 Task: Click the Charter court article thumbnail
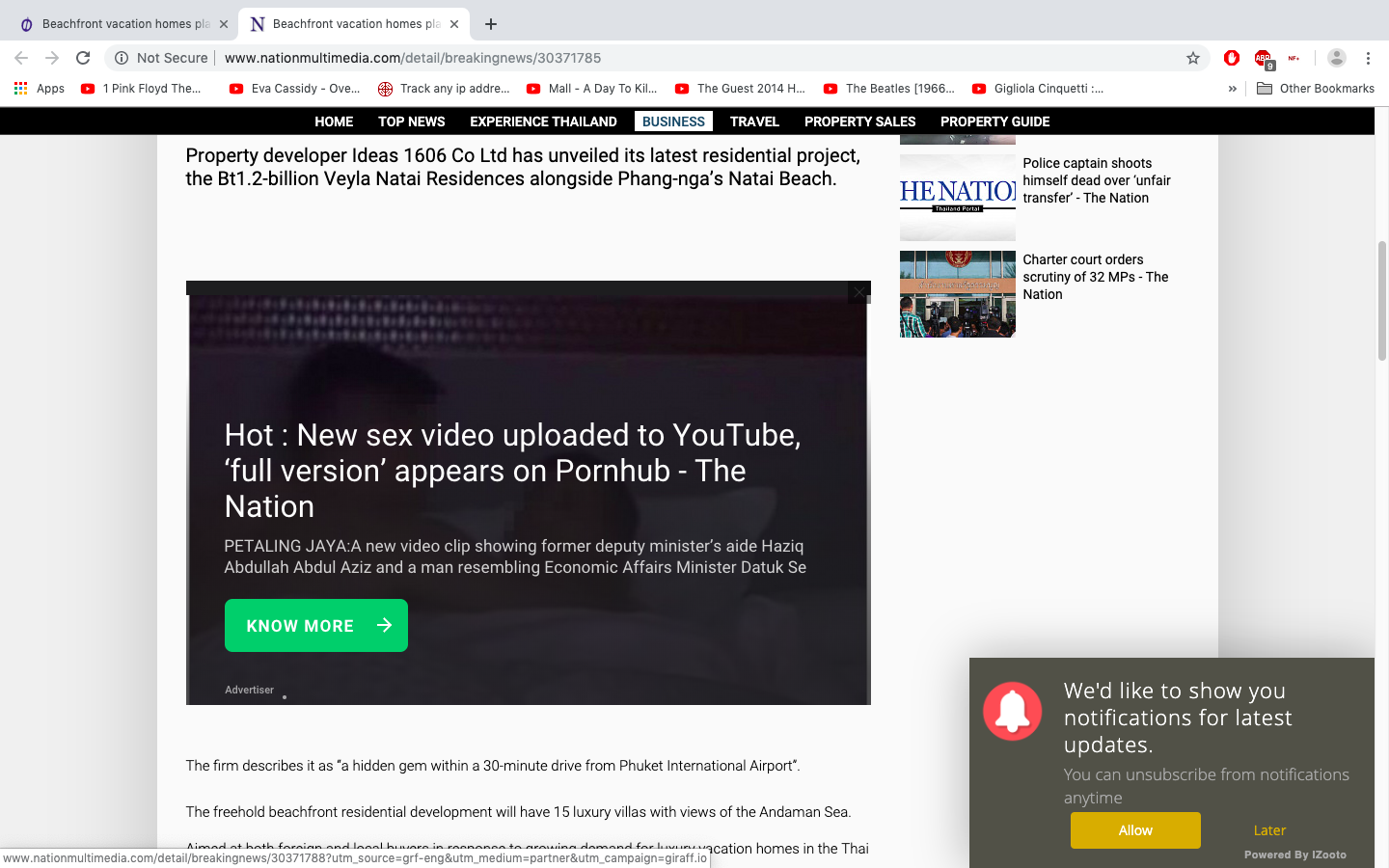(958, 294)
